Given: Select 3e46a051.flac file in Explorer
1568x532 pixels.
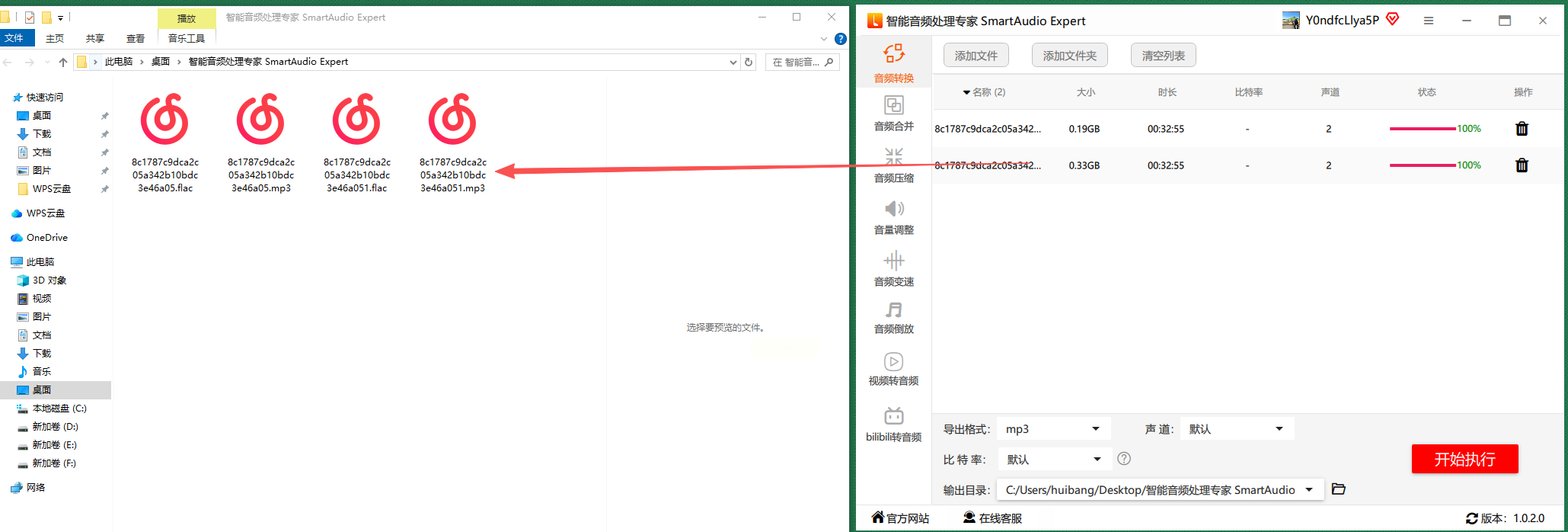Looking at the screenshot, I should click(x=356, y=143).
